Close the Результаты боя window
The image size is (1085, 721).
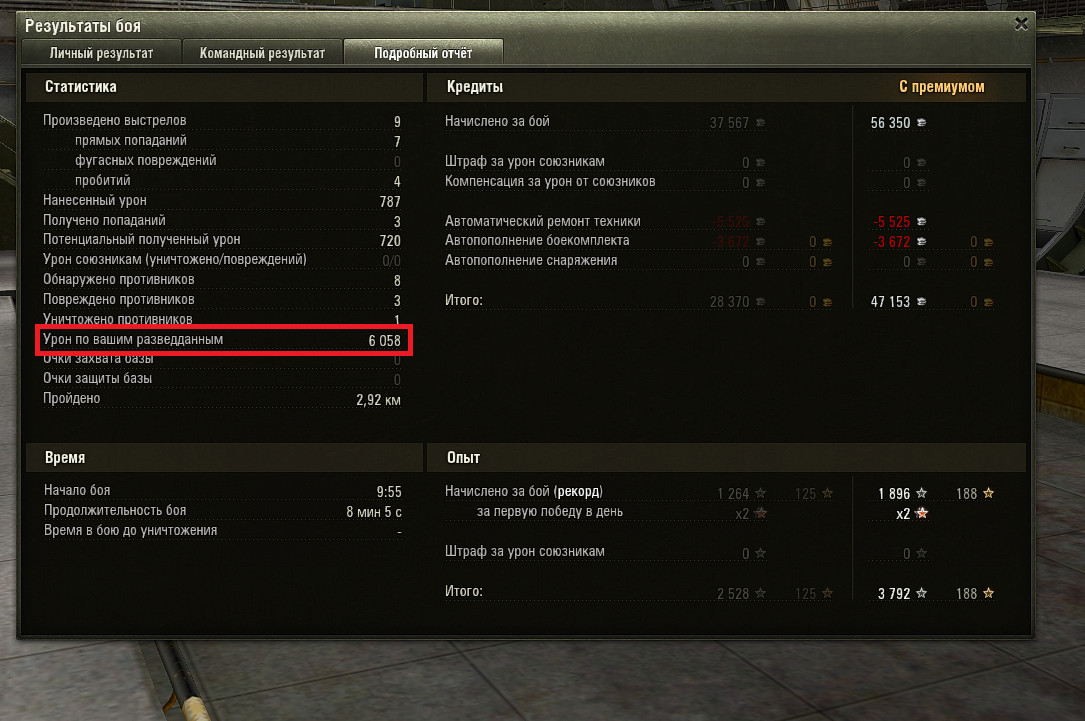tap(1021, 24)
